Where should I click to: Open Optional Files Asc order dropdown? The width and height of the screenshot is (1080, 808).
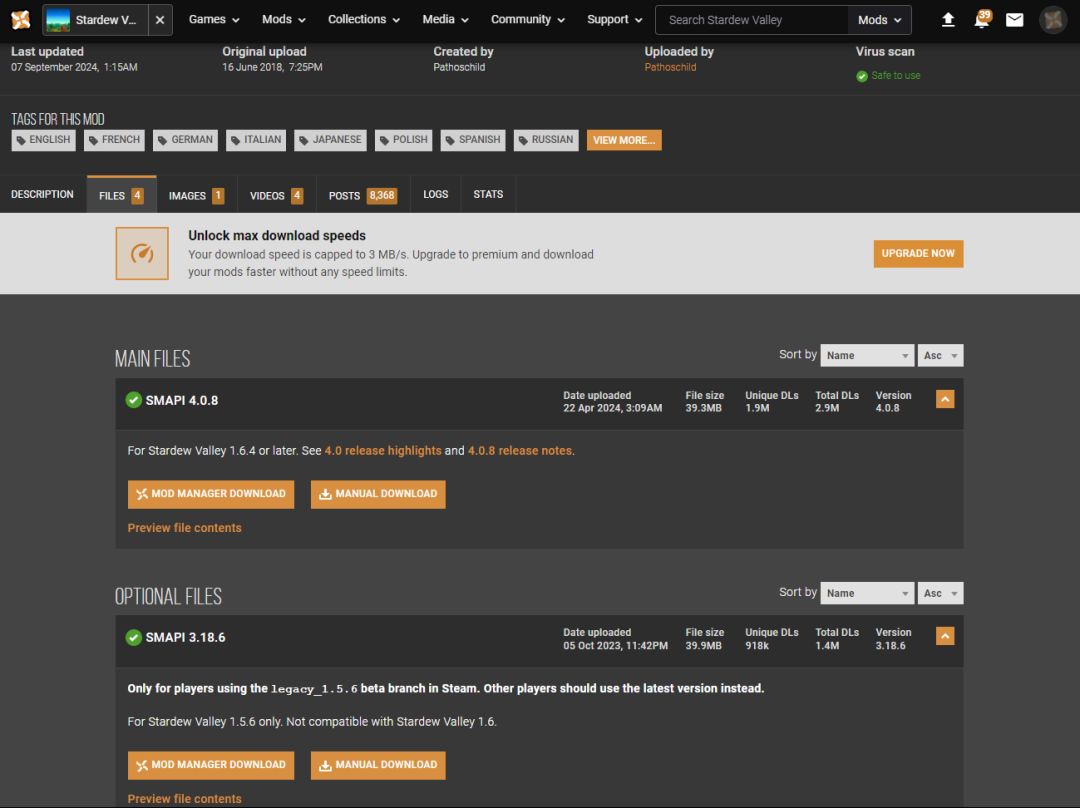pyautogui.click(x=940, y=593)
